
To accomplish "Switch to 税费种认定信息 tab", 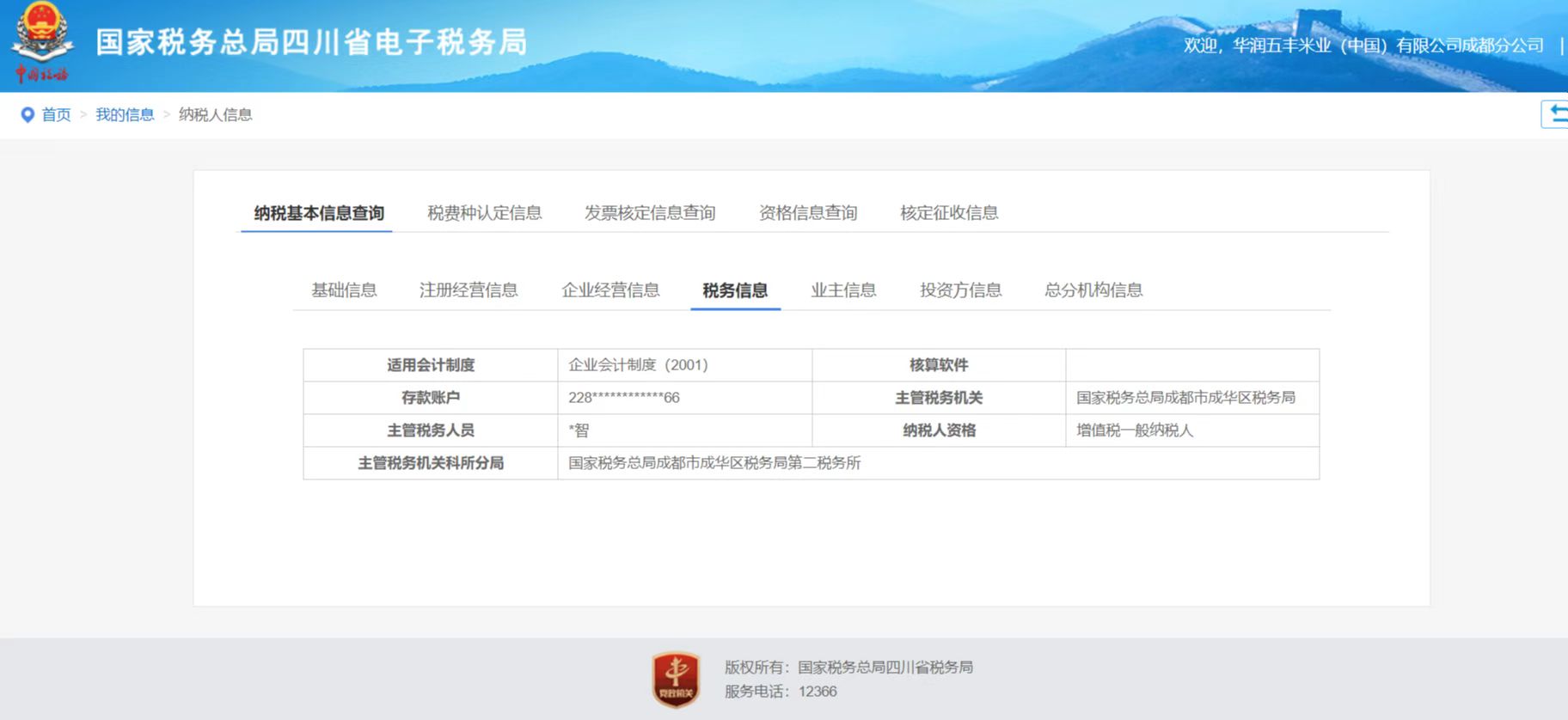I will (x=484, y=213).
